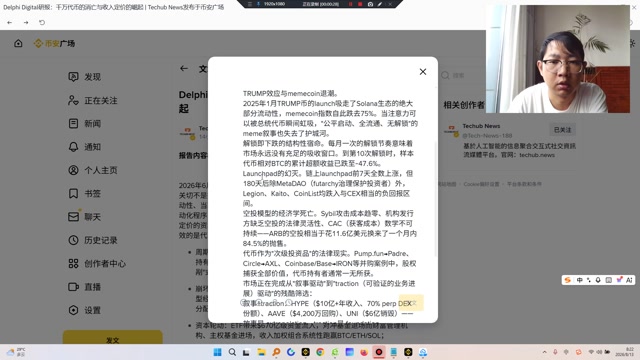Open 创作者中心 in the sidebar

coord(97,264)
